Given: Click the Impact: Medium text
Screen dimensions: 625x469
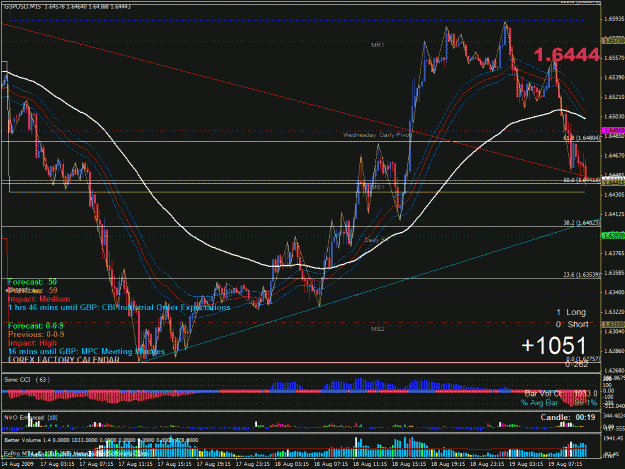Looking at the screenshot, I should (x=39, y=299).
